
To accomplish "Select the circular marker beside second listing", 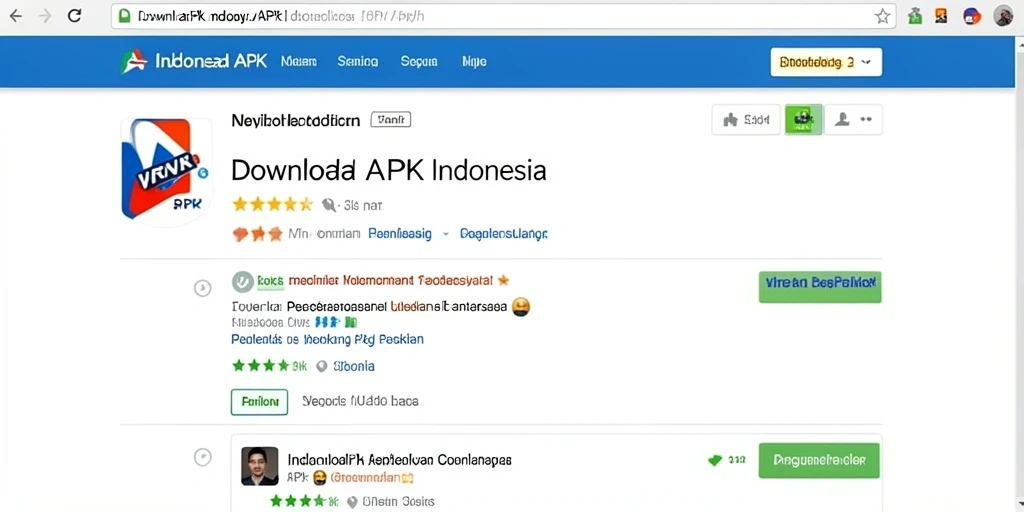I will (x=203, y=457).
